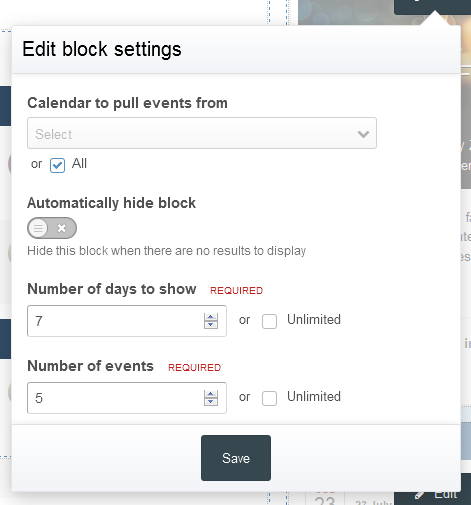The width and height of the screenshot is (471, 505).
Task: Click the pencil Edit button behind dialog
Action: tap(432, 495)
